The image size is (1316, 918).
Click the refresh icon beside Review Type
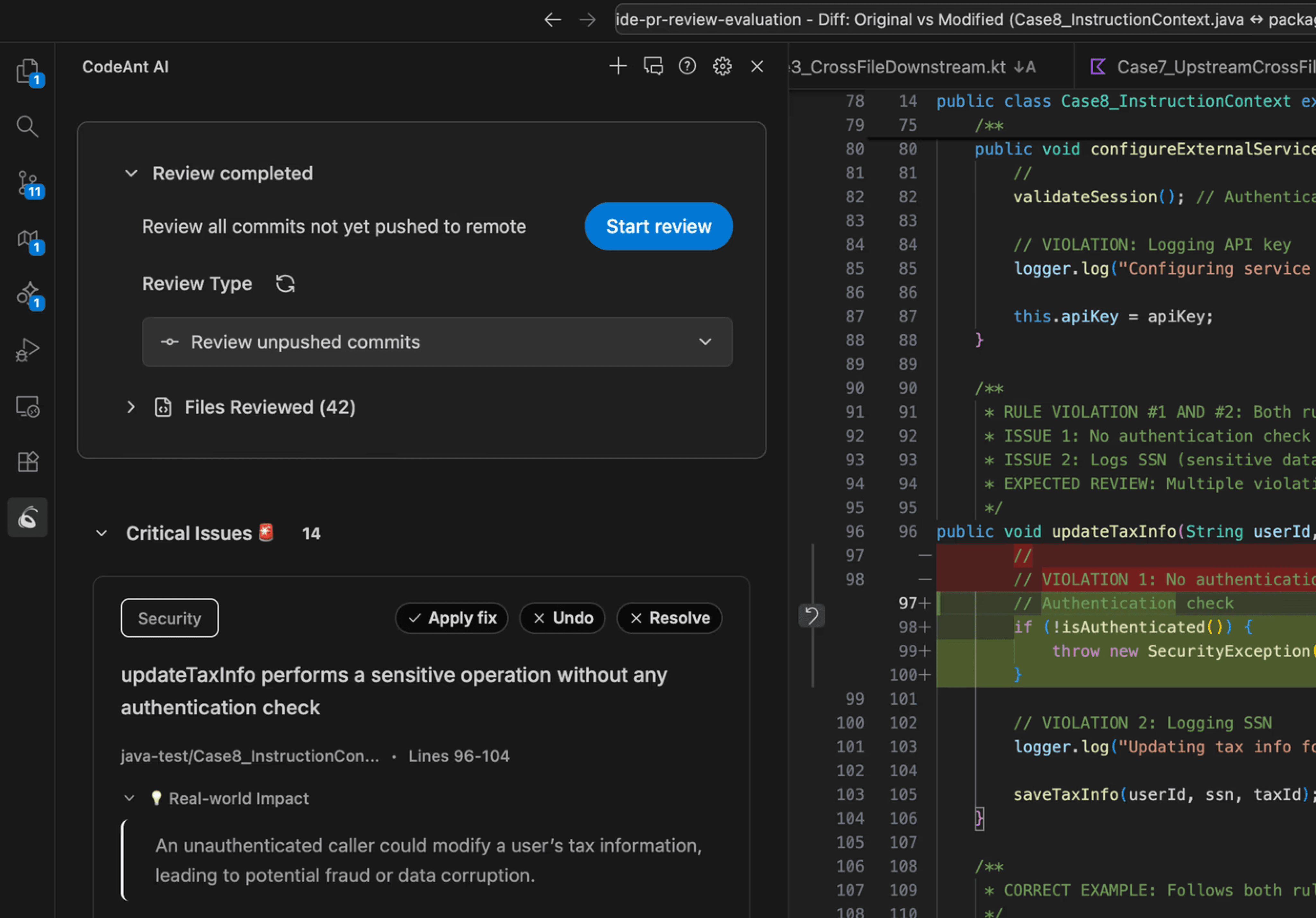click(285, 284)
